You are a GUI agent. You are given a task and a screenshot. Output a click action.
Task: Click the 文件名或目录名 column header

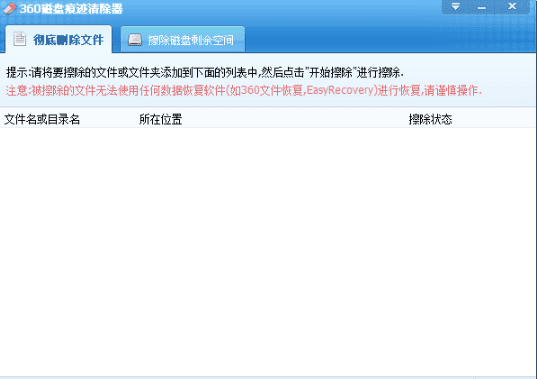(42, 119)
